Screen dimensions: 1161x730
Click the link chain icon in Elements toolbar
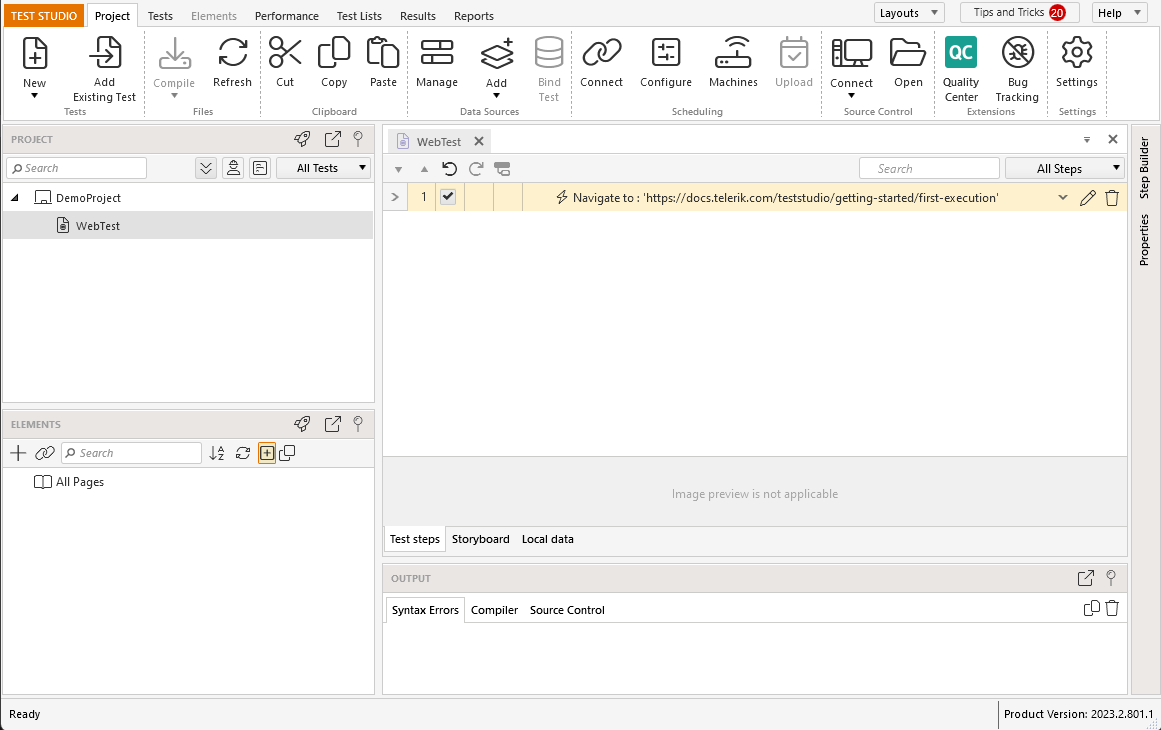tap(45, 453)
